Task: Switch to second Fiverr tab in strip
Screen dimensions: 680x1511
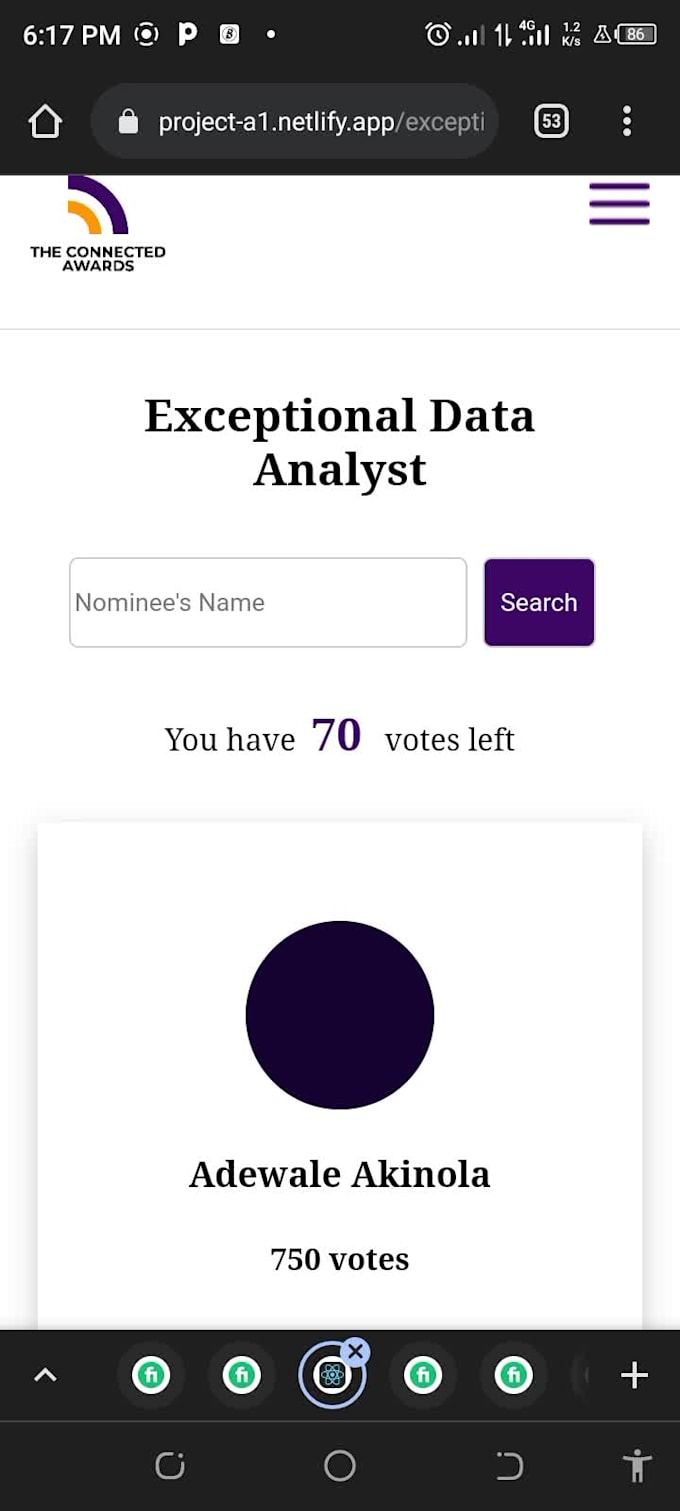Action: pos(241,1376)
